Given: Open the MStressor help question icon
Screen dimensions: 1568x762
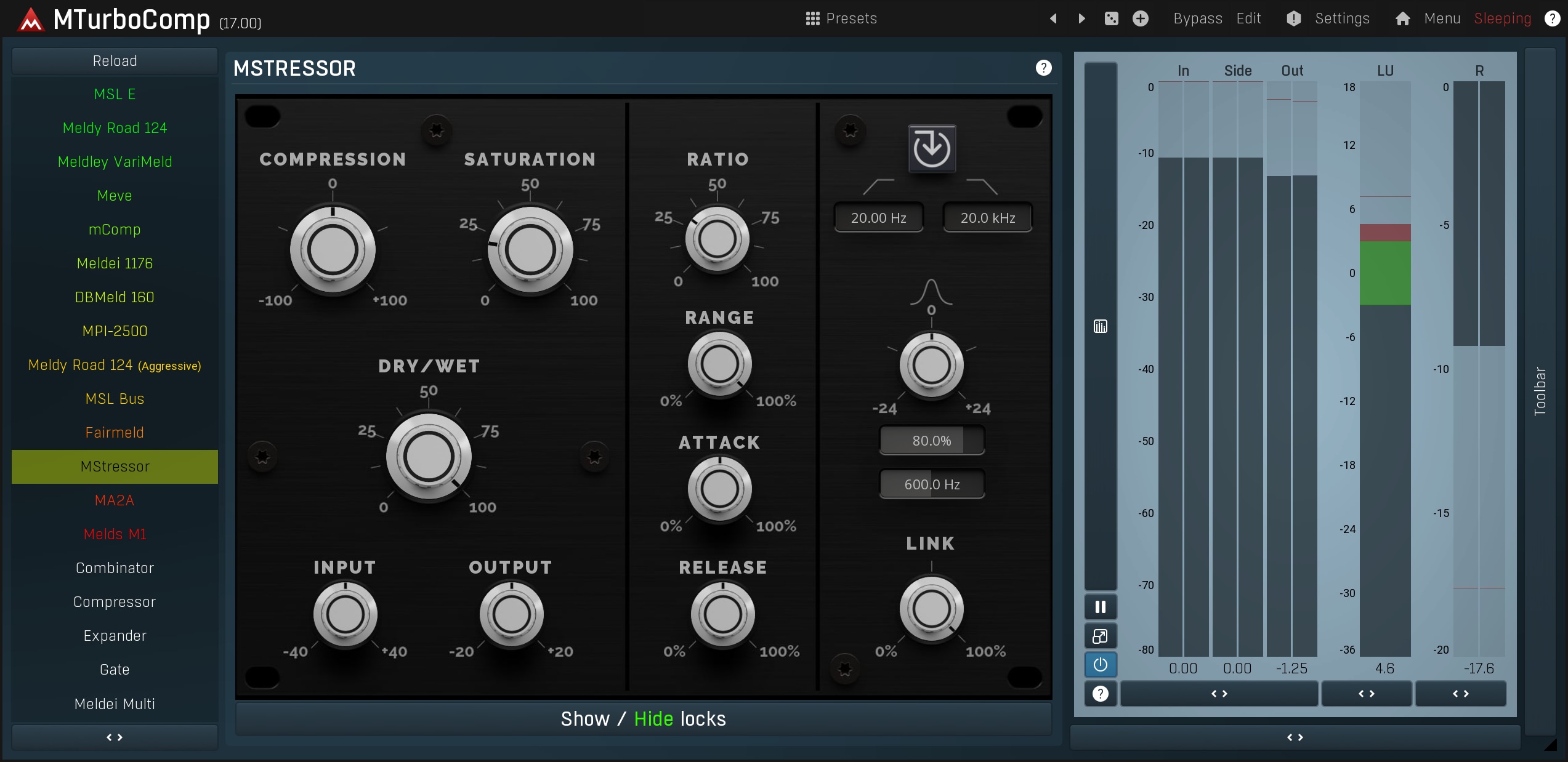Looking at the screenshot, I should pos(1043,68).
